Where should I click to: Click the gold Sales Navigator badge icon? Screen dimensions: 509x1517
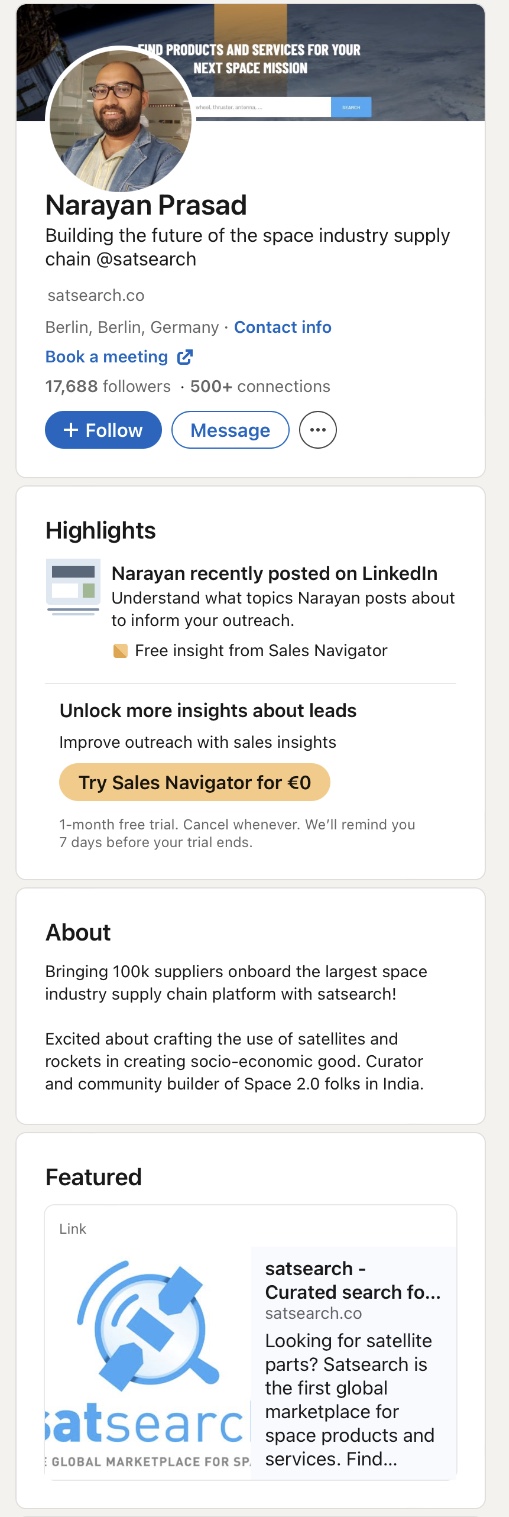coord(120,651)
